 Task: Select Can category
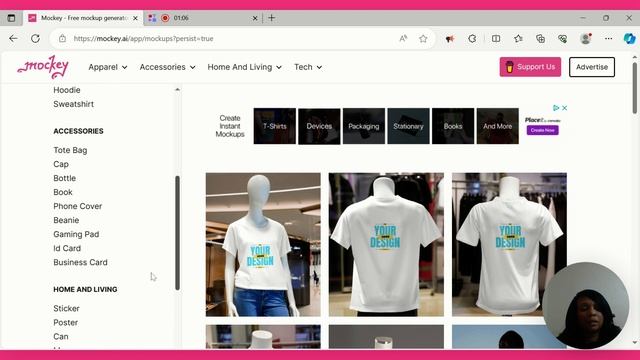[x=61, y=337]
